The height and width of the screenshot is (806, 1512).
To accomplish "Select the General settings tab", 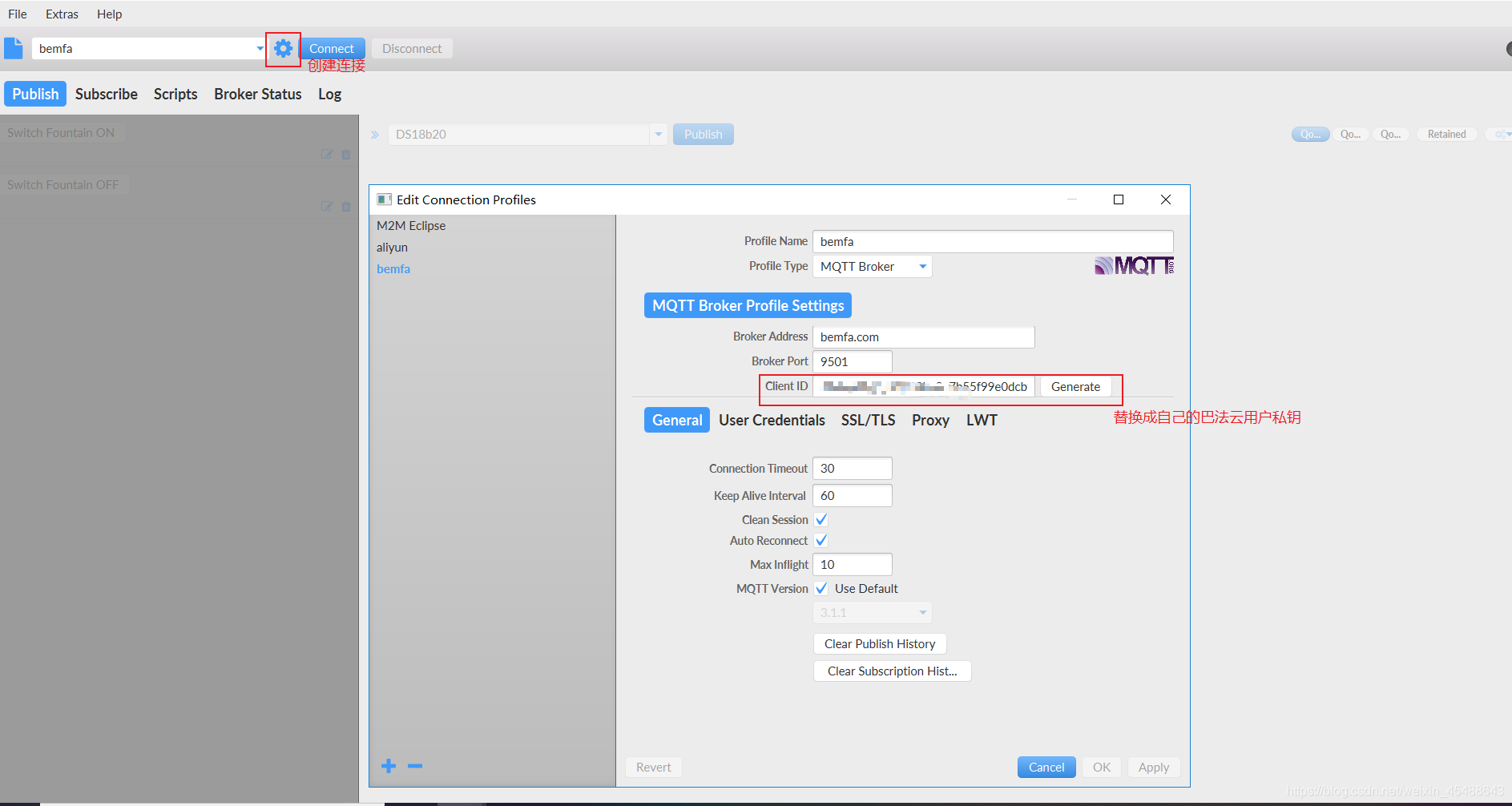I will [x=677, y=420].
